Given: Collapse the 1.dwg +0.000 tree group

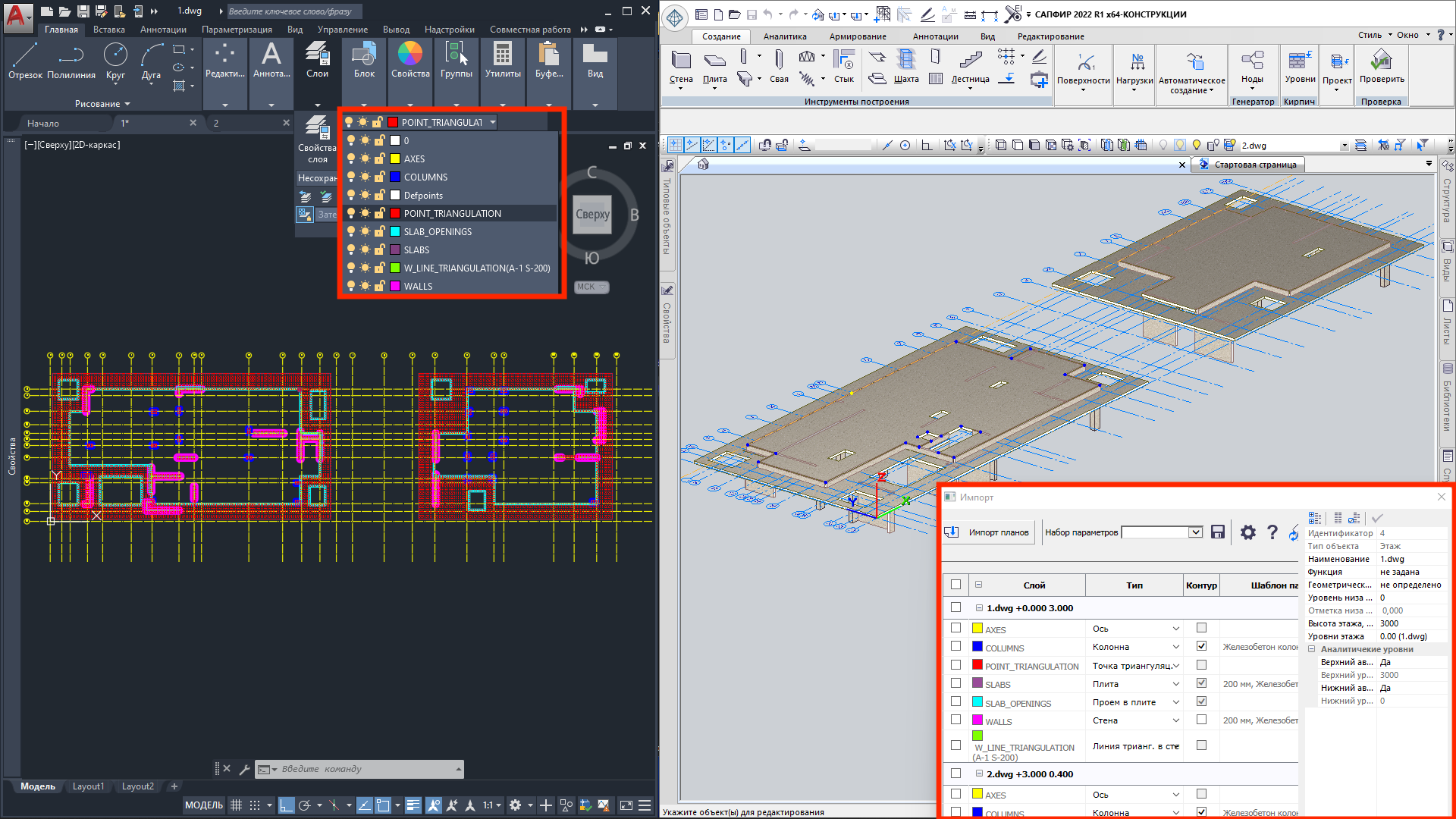Looking at the screenshot, I should [979, 608].
